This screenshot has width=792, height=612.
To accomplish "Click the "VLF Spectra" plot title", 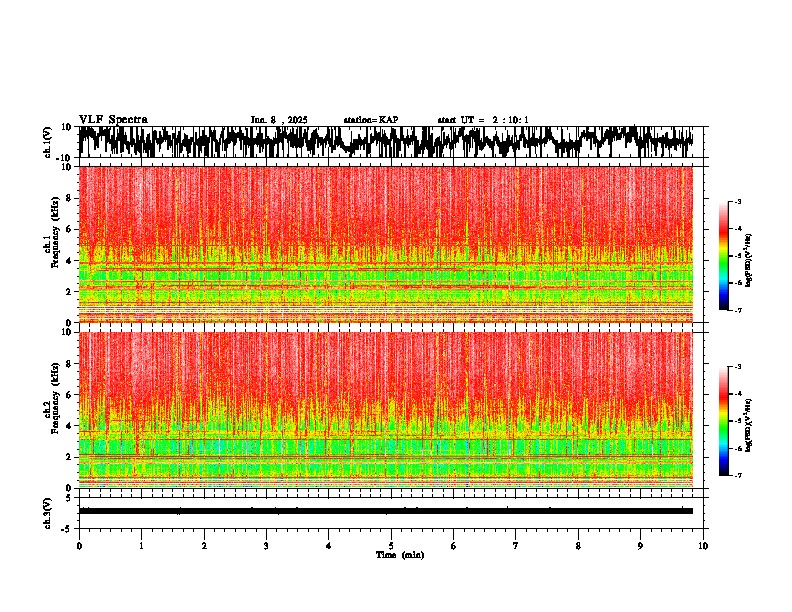I will point(113,120).
